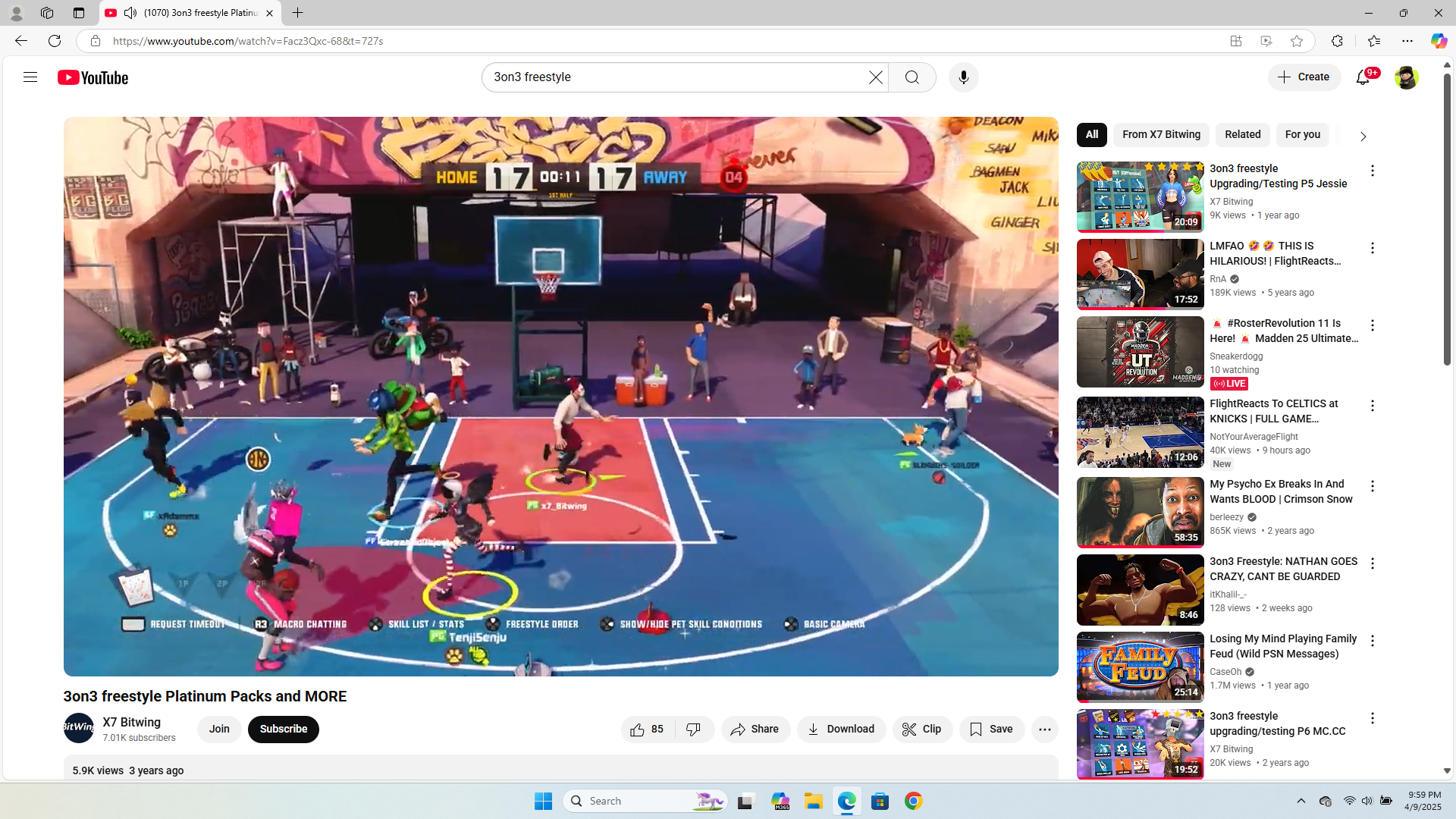Open a new browser tab
1456x819 pixels.
point(297,13)
